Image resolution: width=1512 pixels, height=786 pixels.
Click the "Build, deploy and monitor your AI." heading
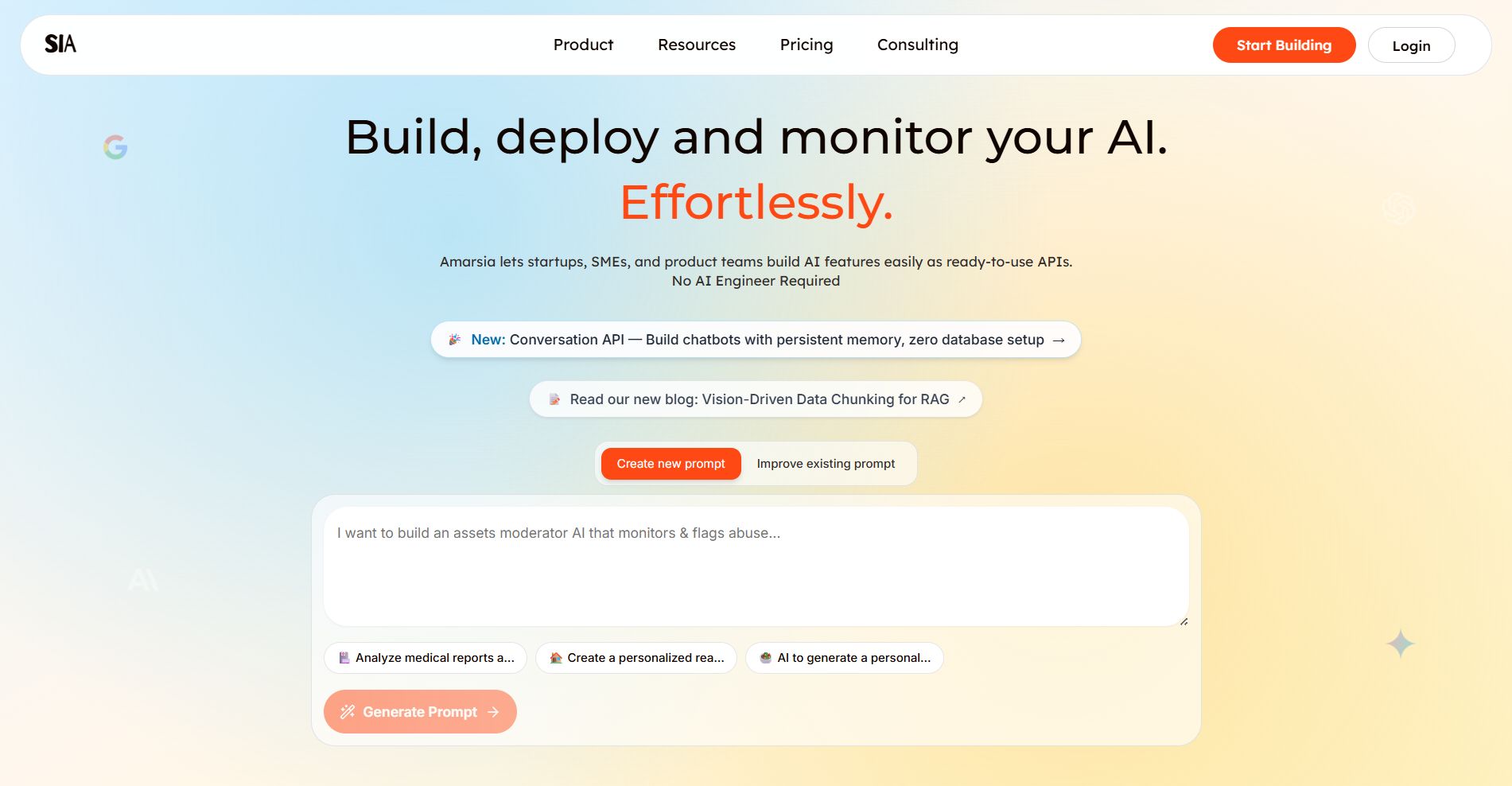tap(756, 137)
